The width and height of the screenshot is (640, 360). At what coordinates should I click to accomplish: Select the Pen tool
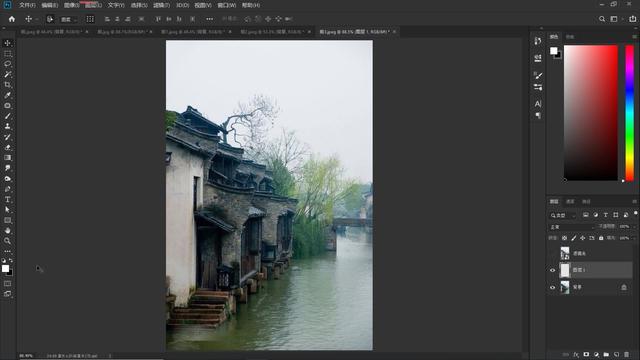(x=7, y=189)
